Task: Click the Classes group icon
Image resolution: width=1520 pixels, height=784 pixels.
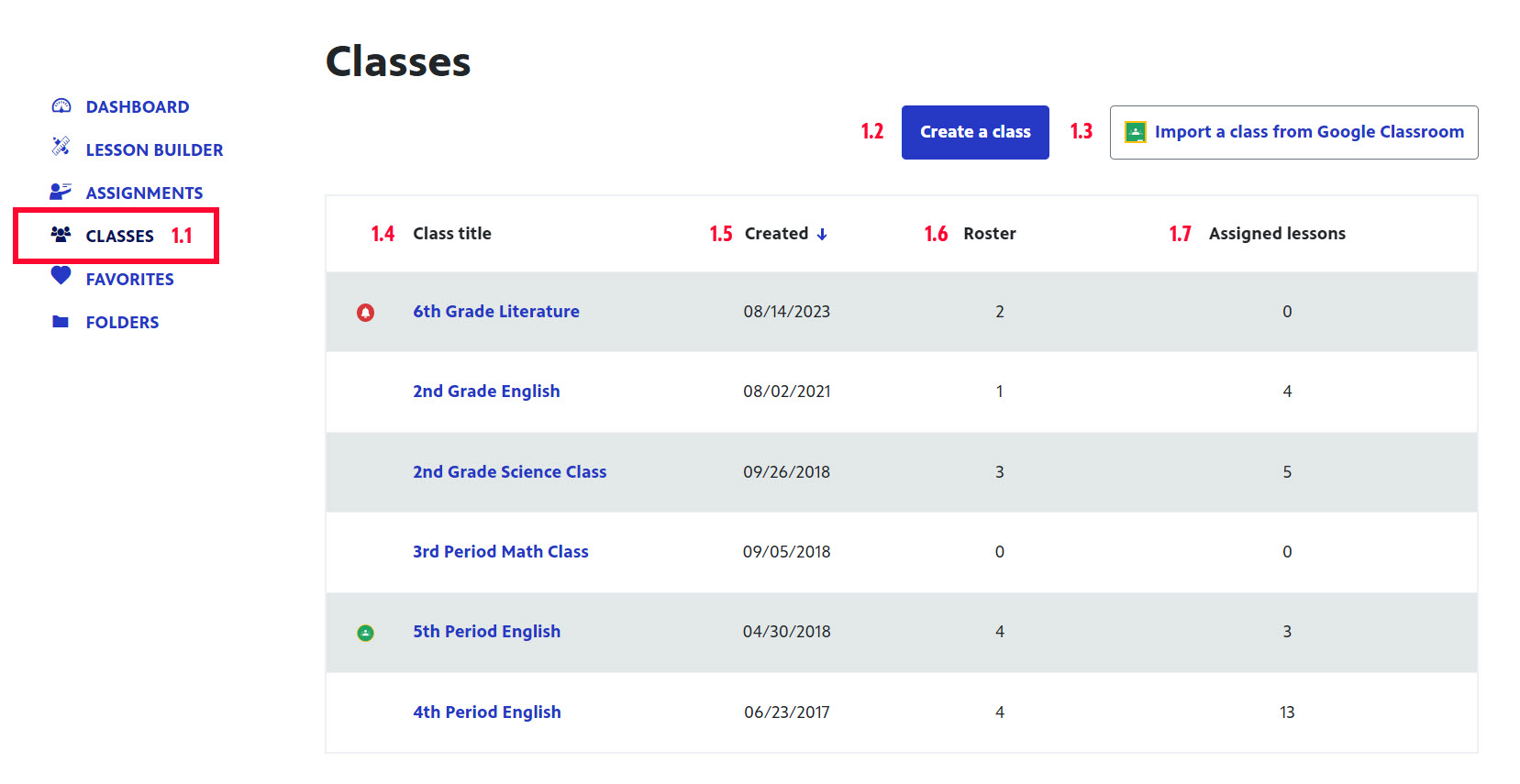Action: pos(61,235)
